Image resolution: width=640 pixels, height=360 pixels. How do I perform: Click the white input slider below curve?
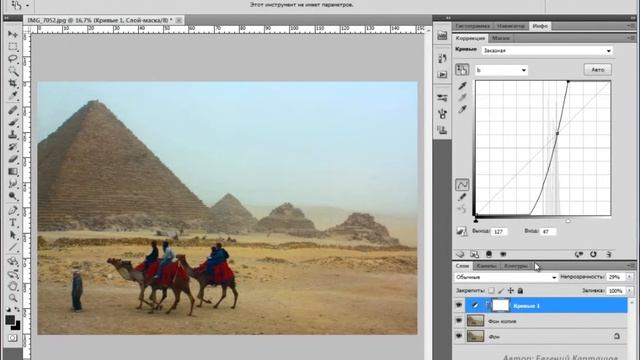click(568, 220)
